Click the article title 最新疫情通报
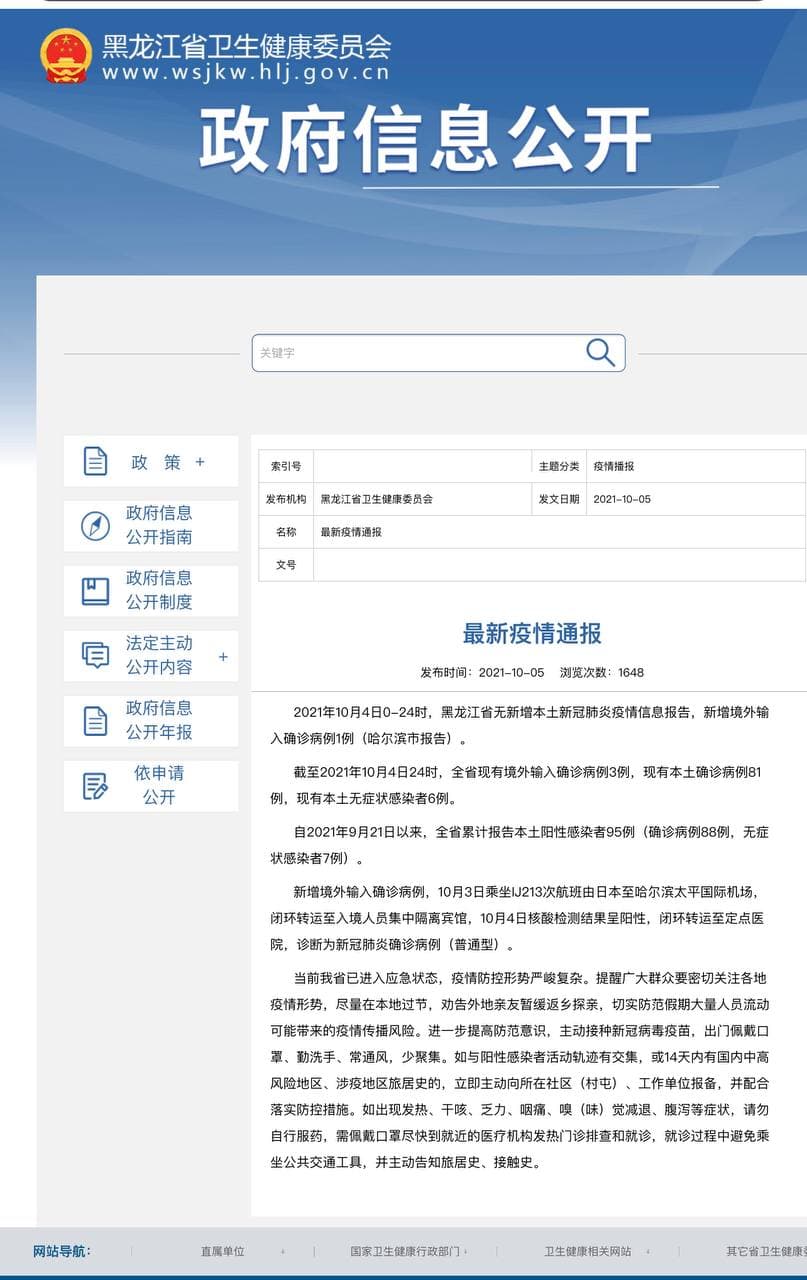This screenshot has width=807, height=1280. (x=532, y=633)
